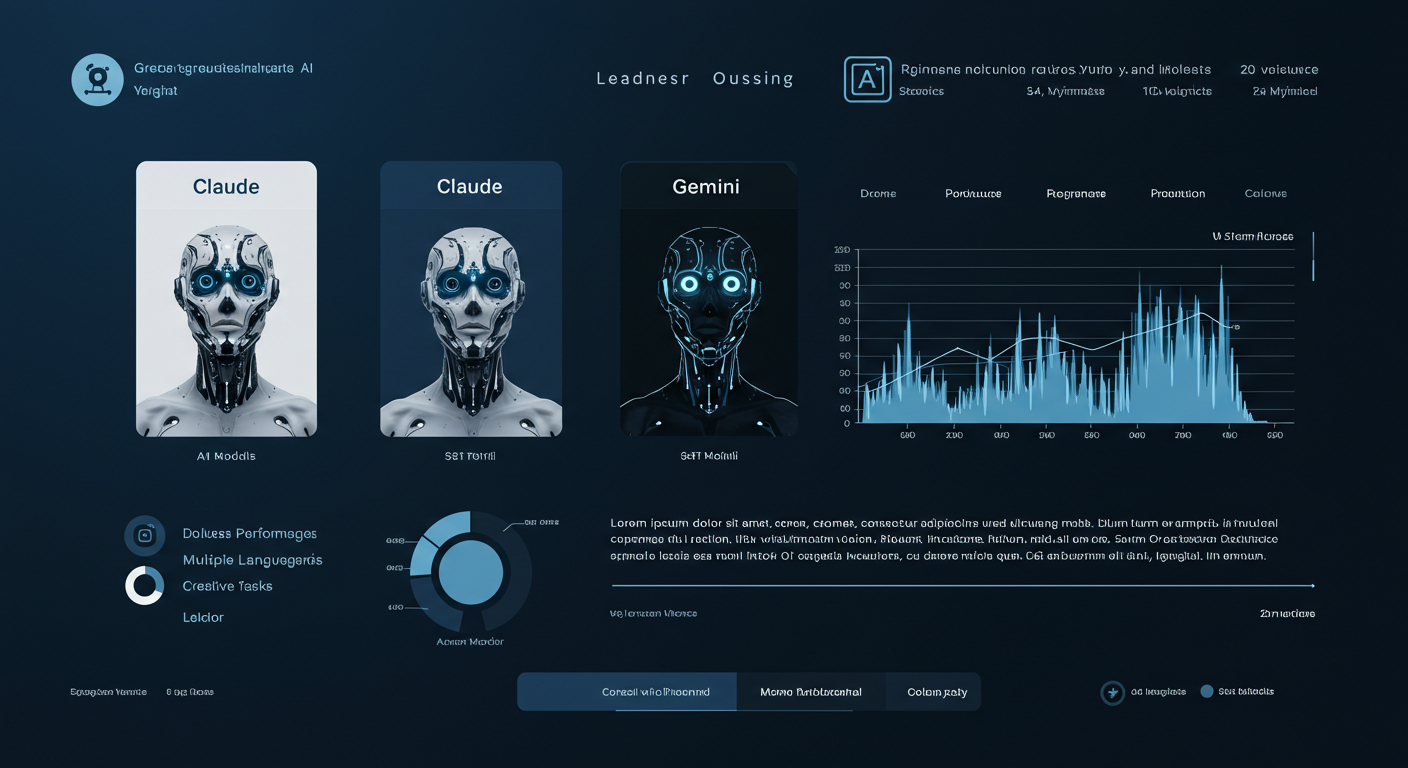Click the solid blue dot legend icon

click(x=1206, y=691)
